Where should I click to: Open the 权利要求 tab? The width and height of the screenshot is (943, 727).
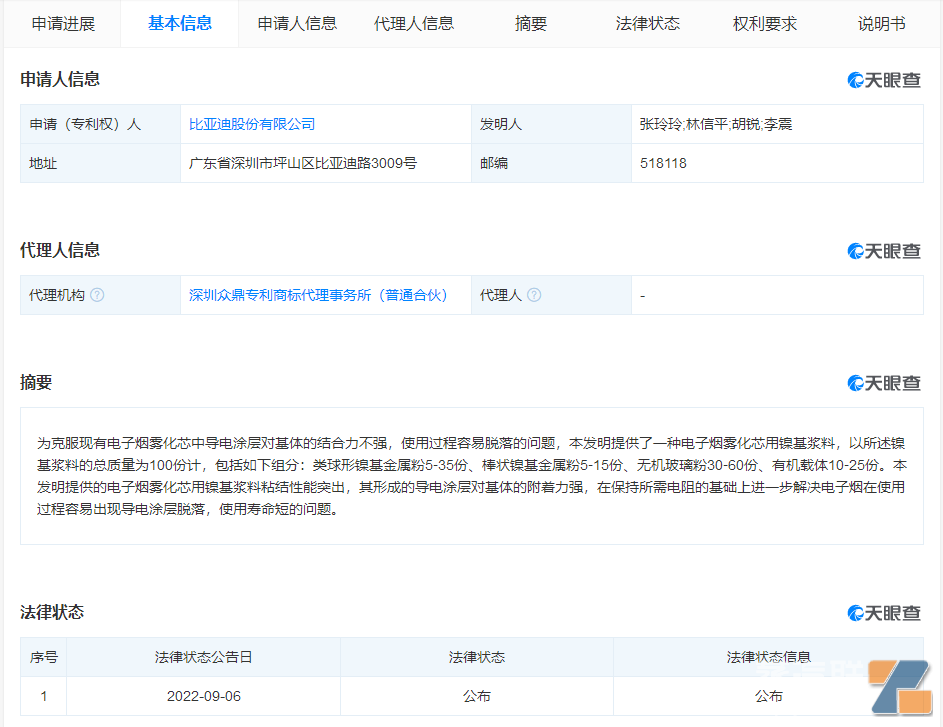click(765, 24)
